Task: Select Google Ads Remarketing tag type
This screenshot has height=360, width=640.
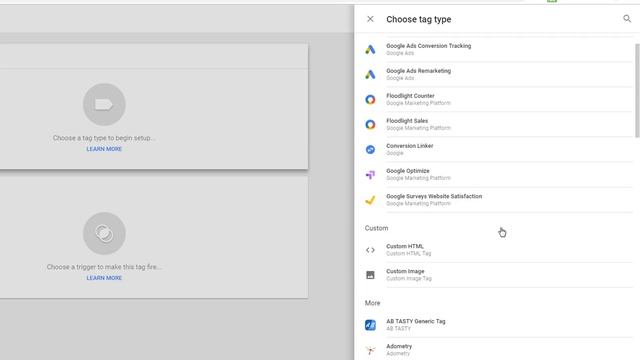Action: click(498, 74)
